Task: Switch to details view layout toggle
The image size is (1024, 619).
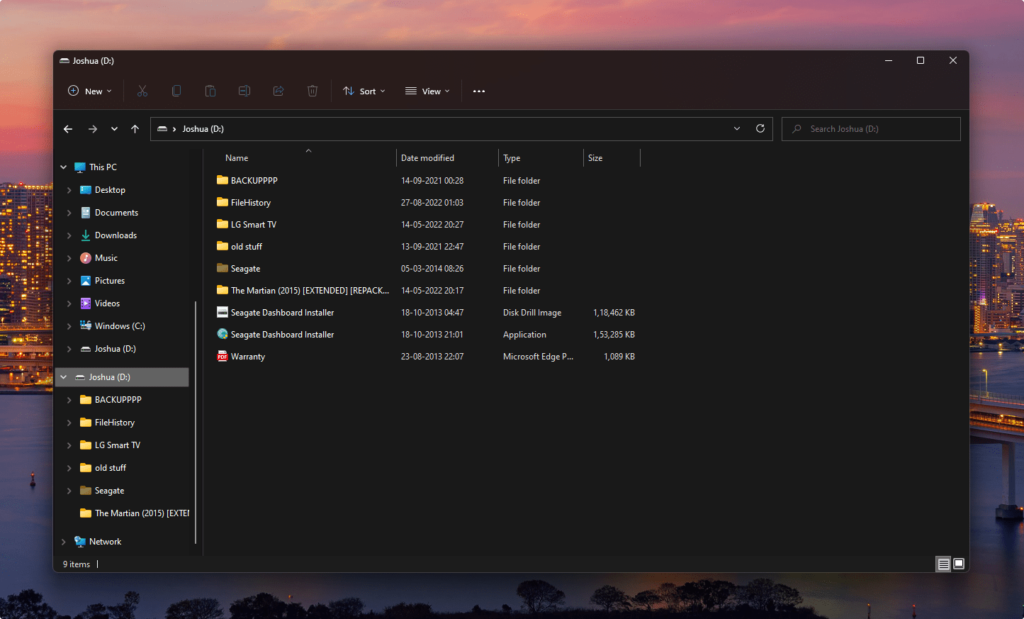Action: click(x=943, y=564)
